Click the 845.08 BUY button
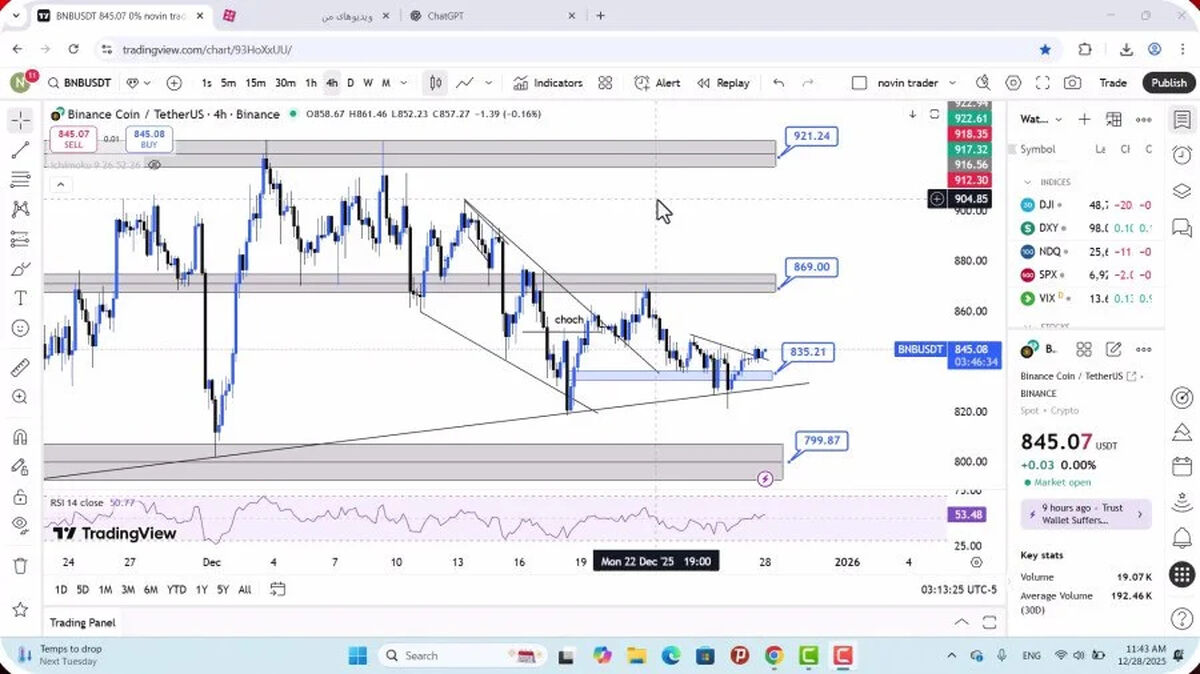 point(149,139)
